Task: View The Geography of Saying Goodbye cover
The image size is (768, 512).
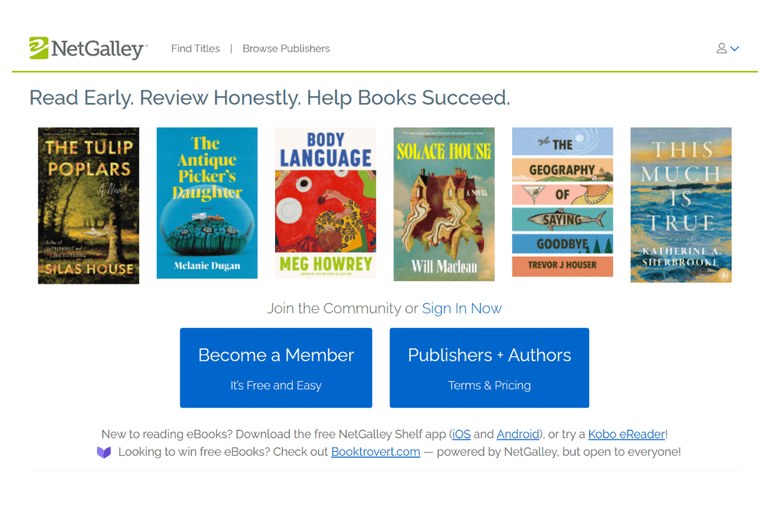Action: pos(563,202)
